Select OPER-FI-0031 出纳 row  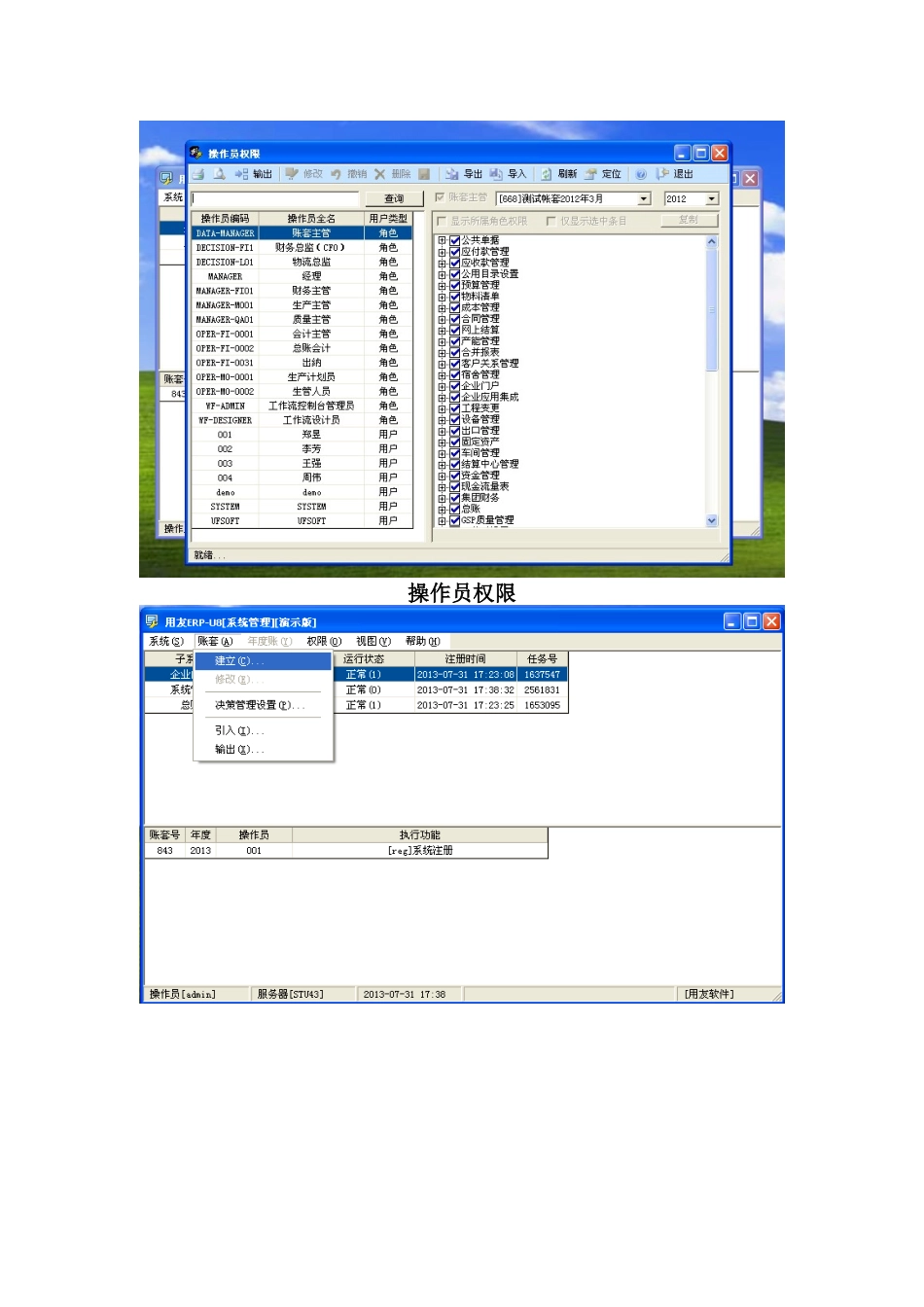pos(302,363)
